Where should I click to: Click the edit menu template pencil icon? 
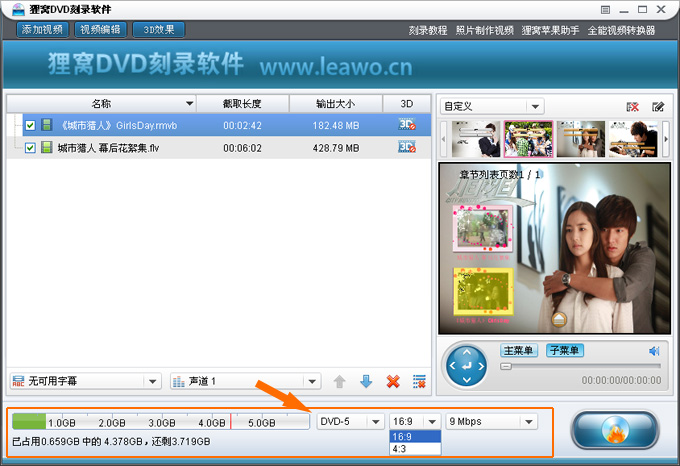tap(658, 107)
